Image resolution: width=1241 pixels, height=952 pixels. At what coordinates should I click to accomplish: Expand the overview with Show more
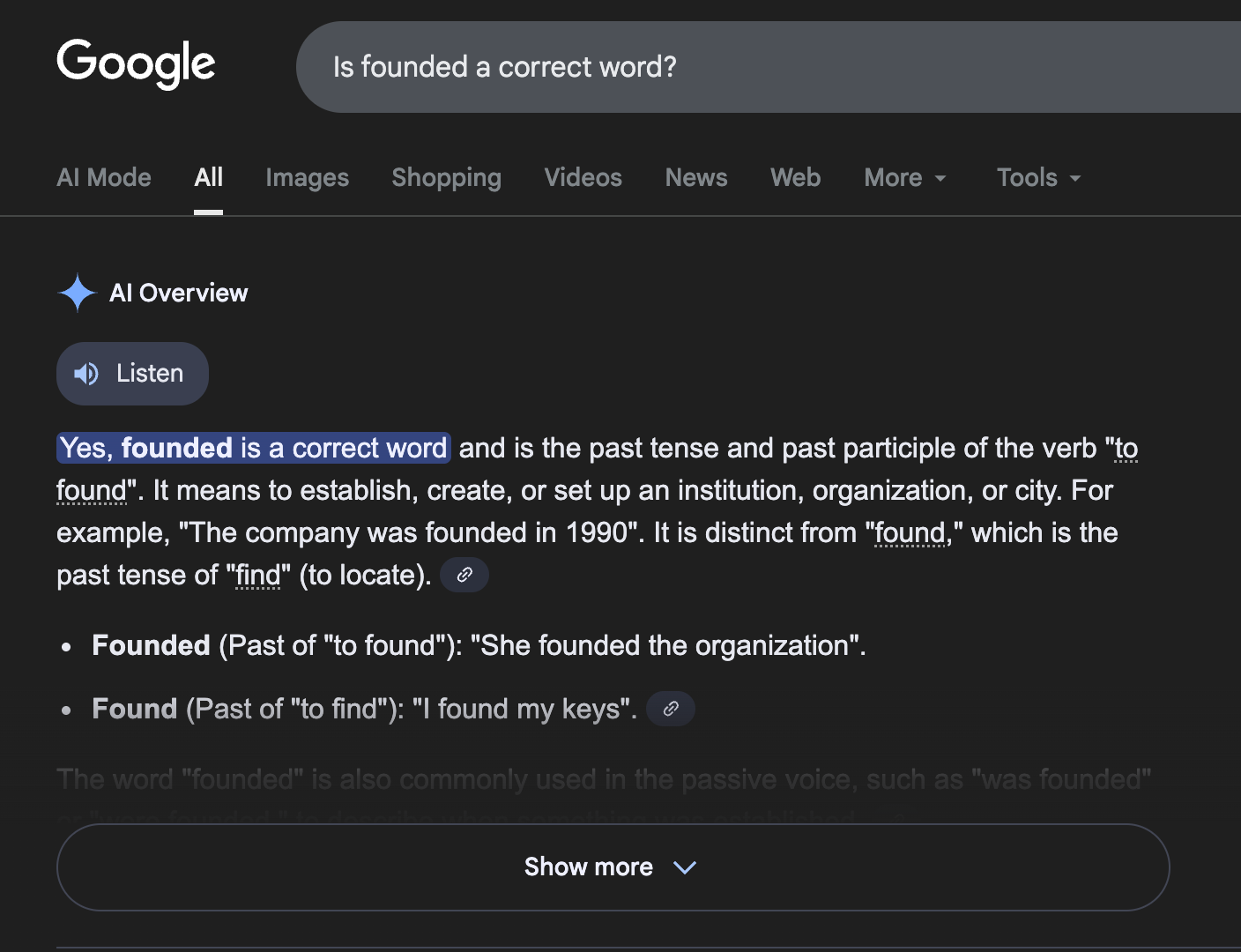(613, 866)
